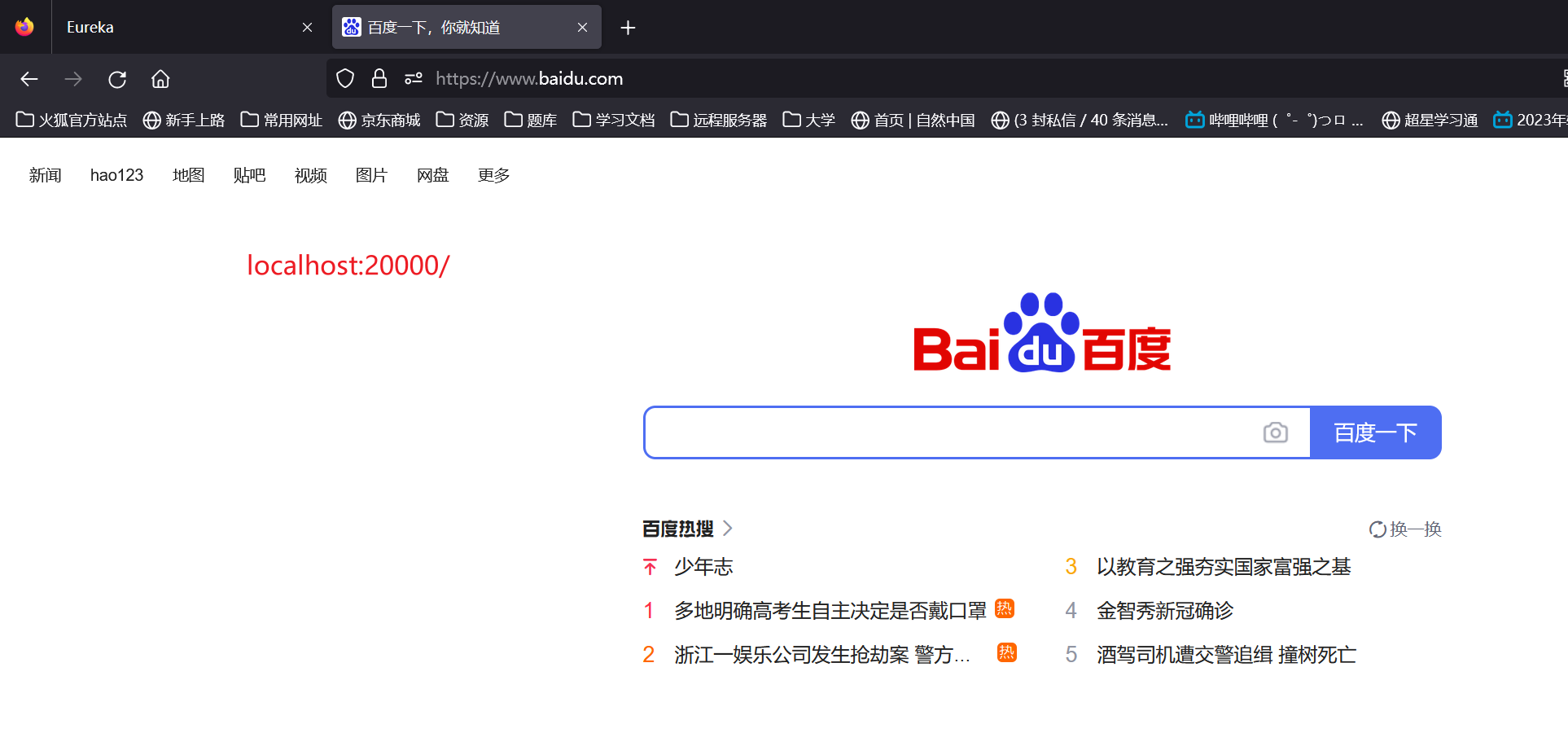Go to the browser home page

pyautogui.click(x=160, y=79)
